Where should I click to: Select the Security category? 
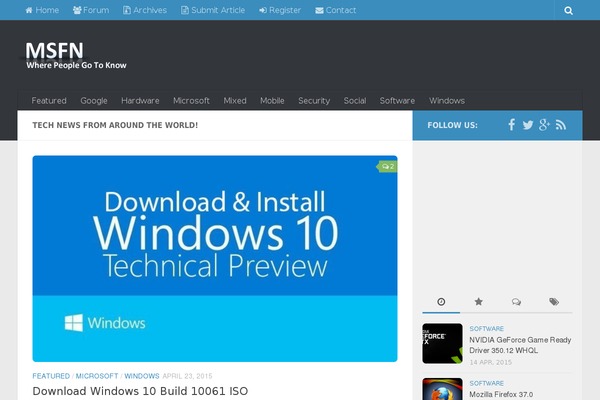pyautogui.click(x=314, y=101)
